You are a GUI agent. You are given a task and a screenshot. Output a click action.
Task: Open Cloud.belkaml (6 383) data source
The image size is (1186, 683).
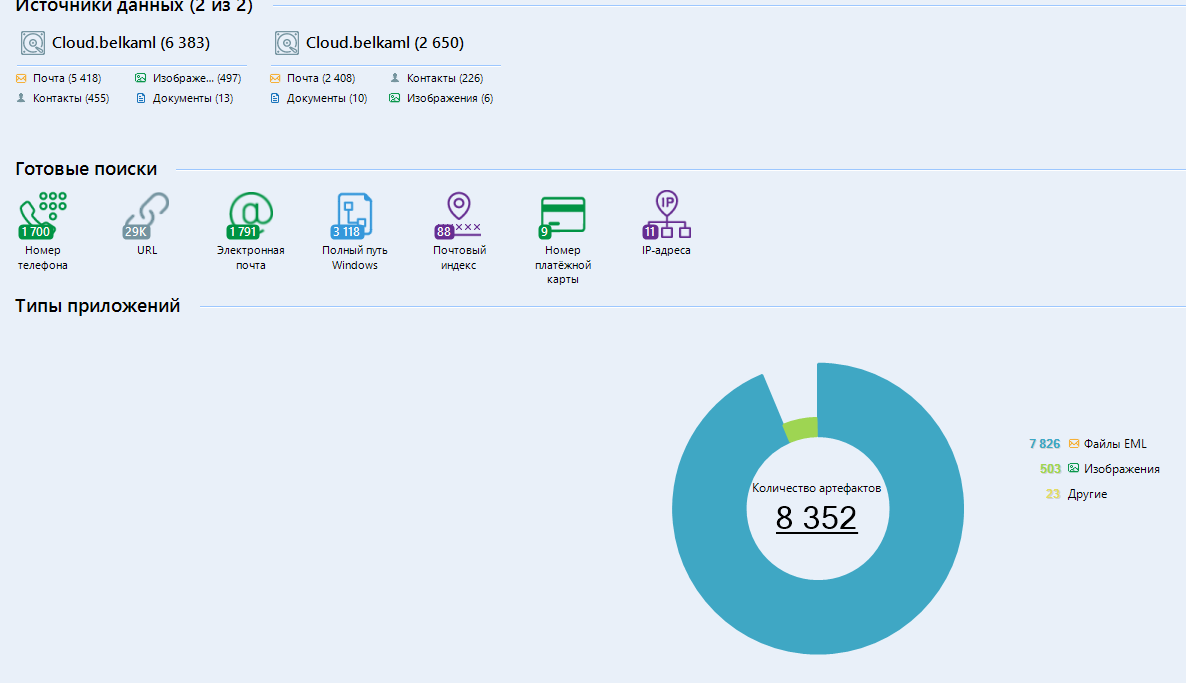[x=131, y=43]
